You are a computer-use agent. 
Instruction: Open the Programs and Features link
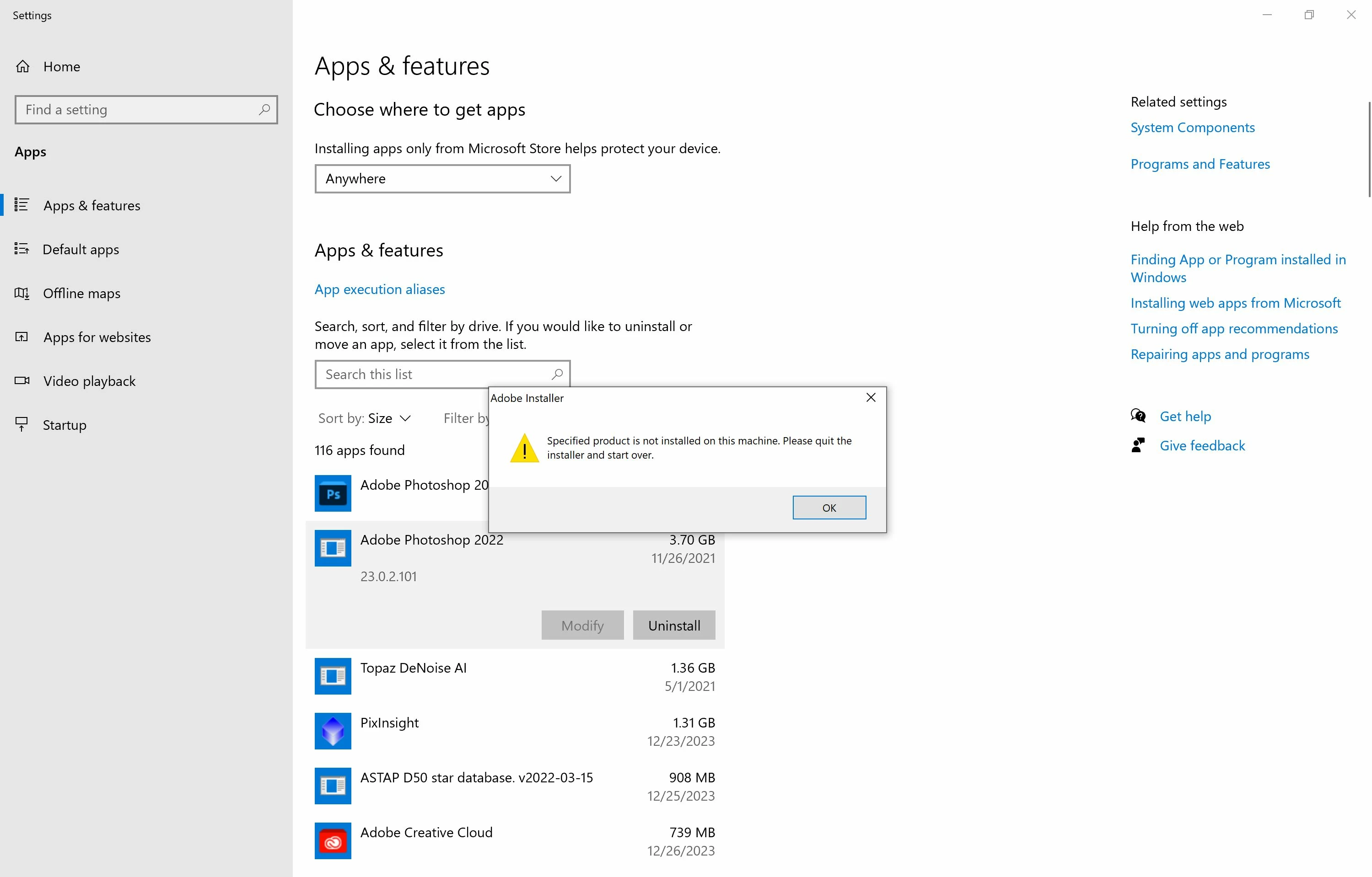tap(1200, 164)
